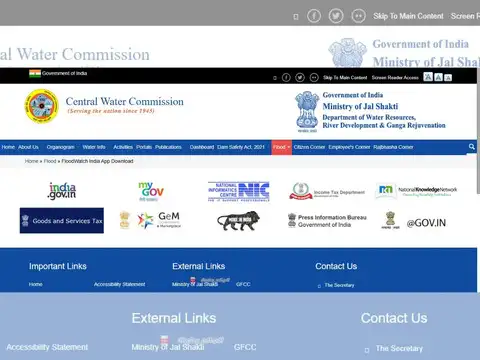This screenshot has width=480, height=360.
Task: Click the Important Links footer heading
Action: [58, 266]
